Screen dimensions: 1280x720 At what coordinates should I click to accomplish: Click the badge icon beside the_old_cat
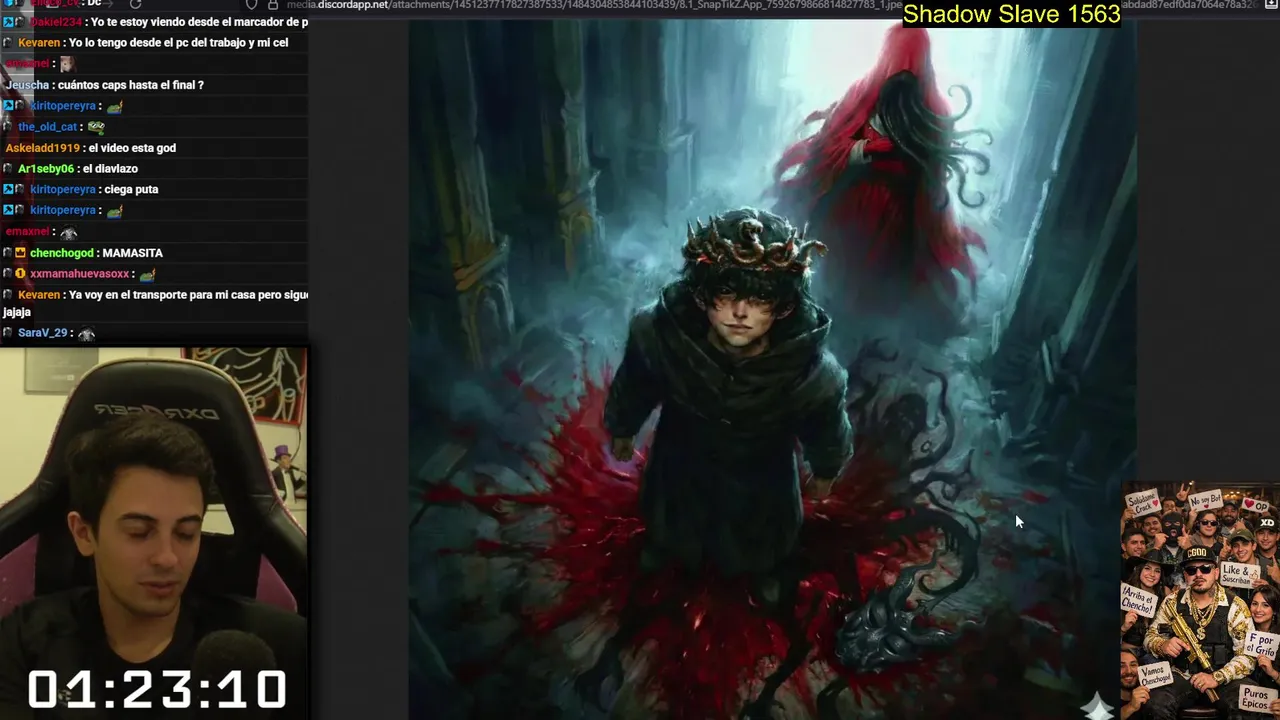click(x=8, y=127)
